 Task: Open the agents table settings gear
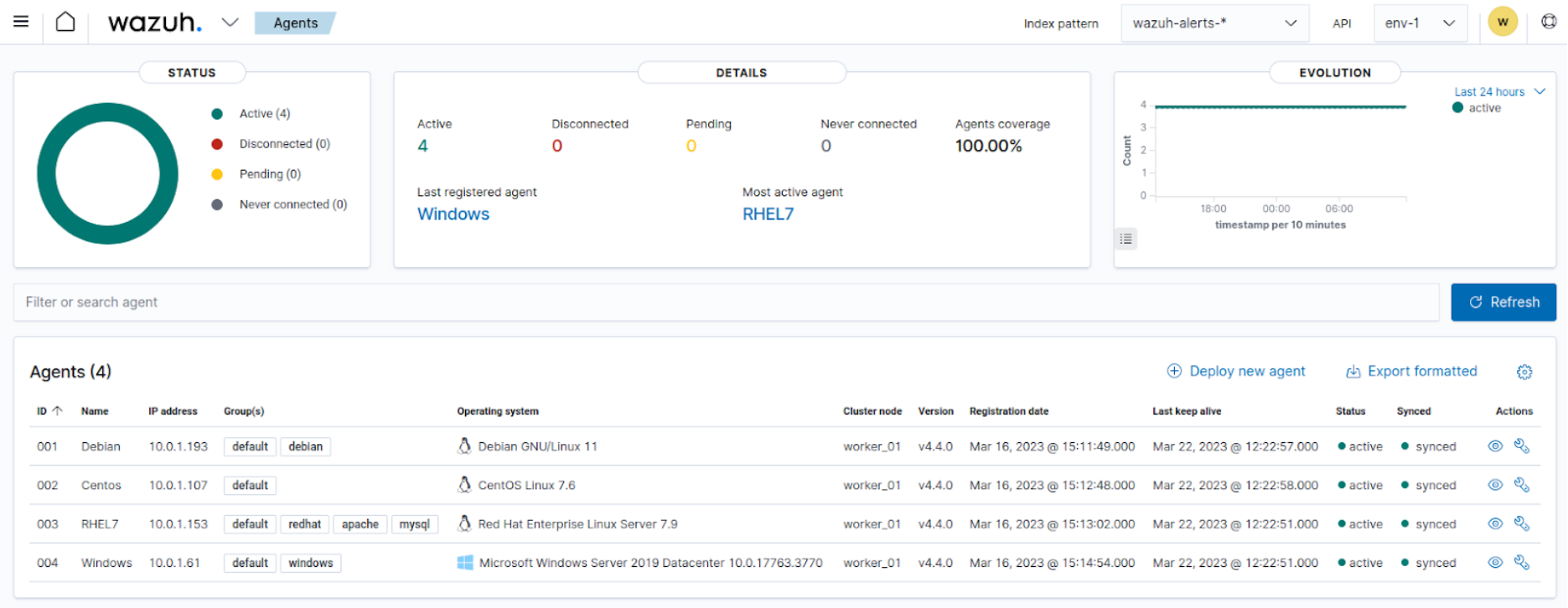click(x=1524, y=372)
